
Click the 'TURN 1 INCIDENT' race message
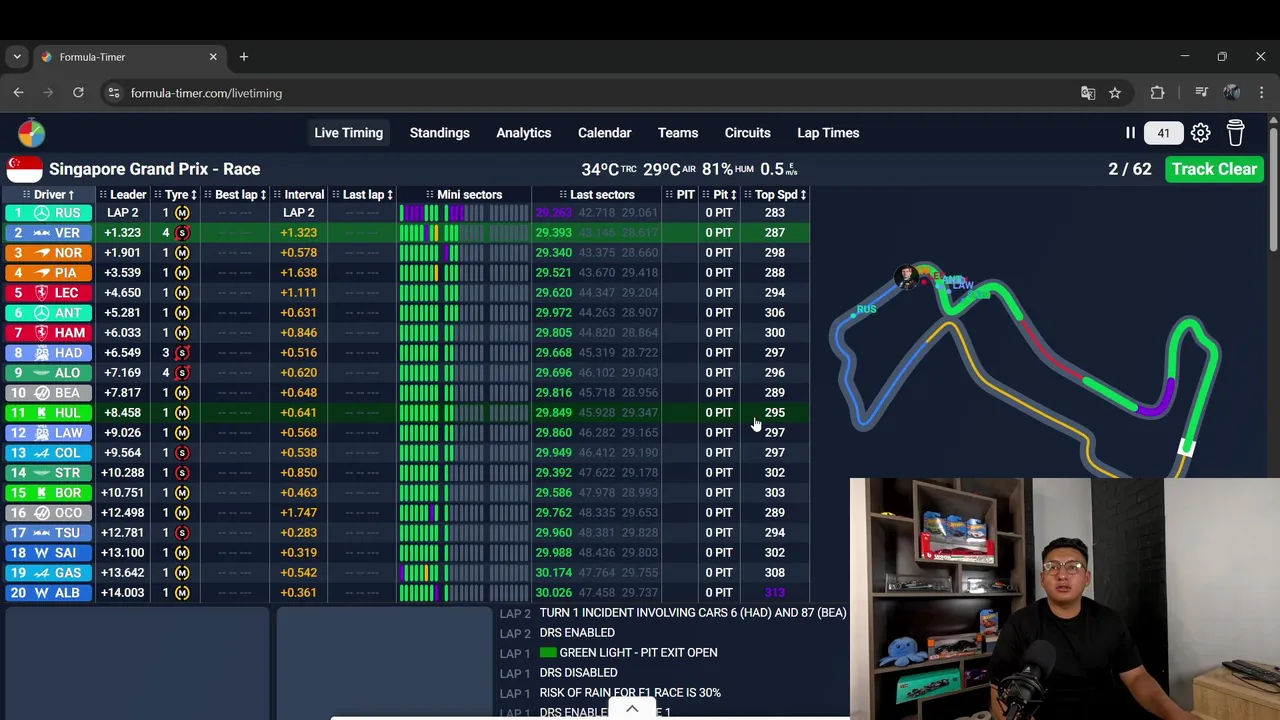(x=692, y=613)
